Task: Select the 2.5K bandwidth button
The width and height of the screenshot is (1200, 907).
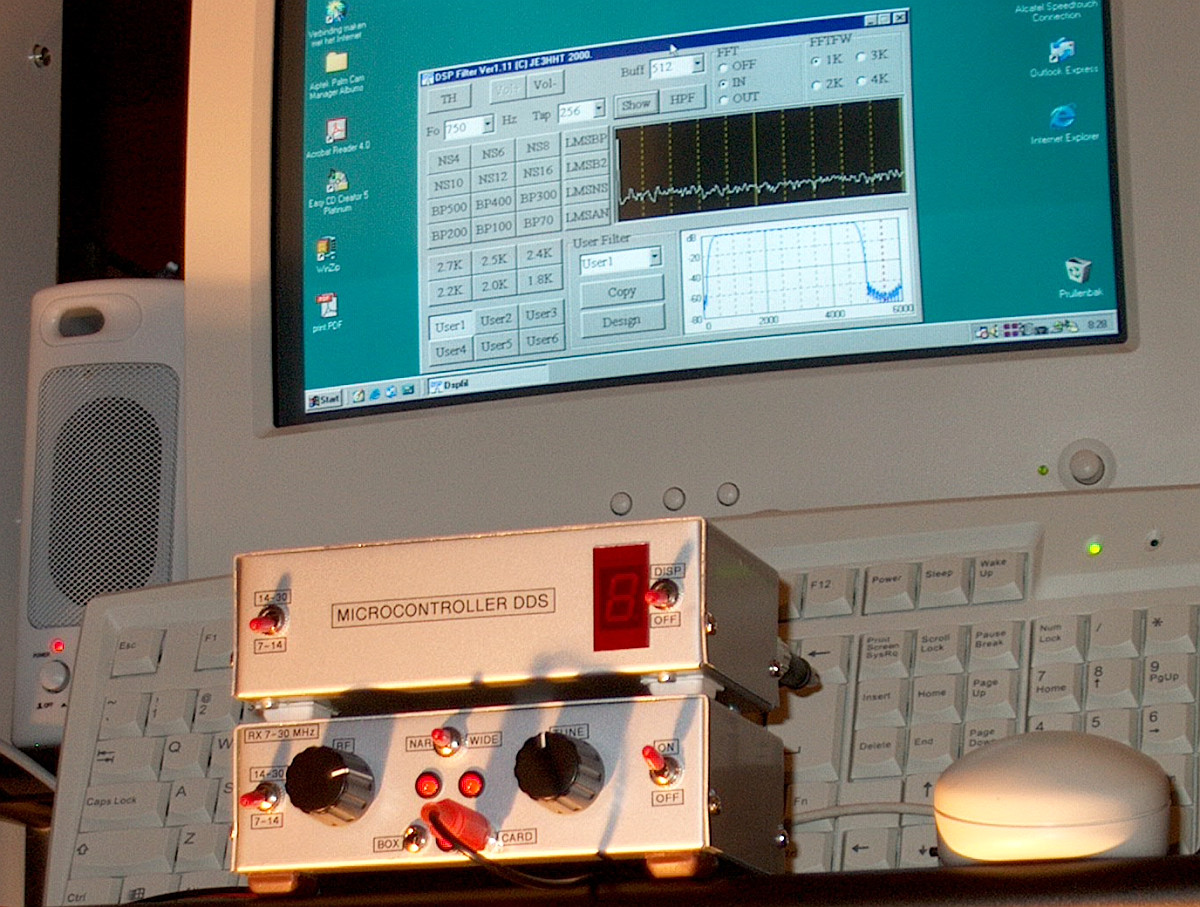Action: pos(495,261)
